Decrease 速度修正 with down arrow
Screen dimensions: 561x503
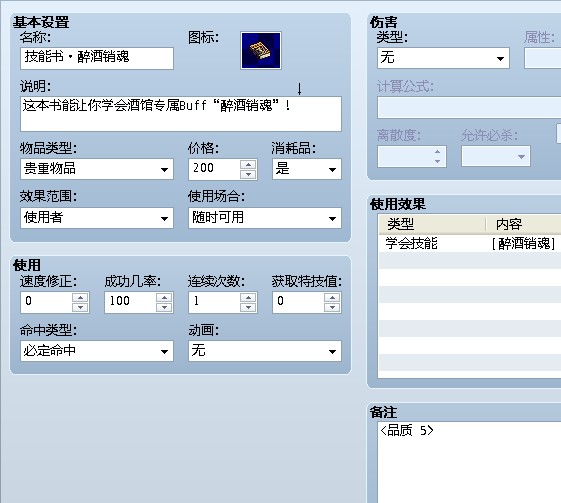(x=80, y=307)
